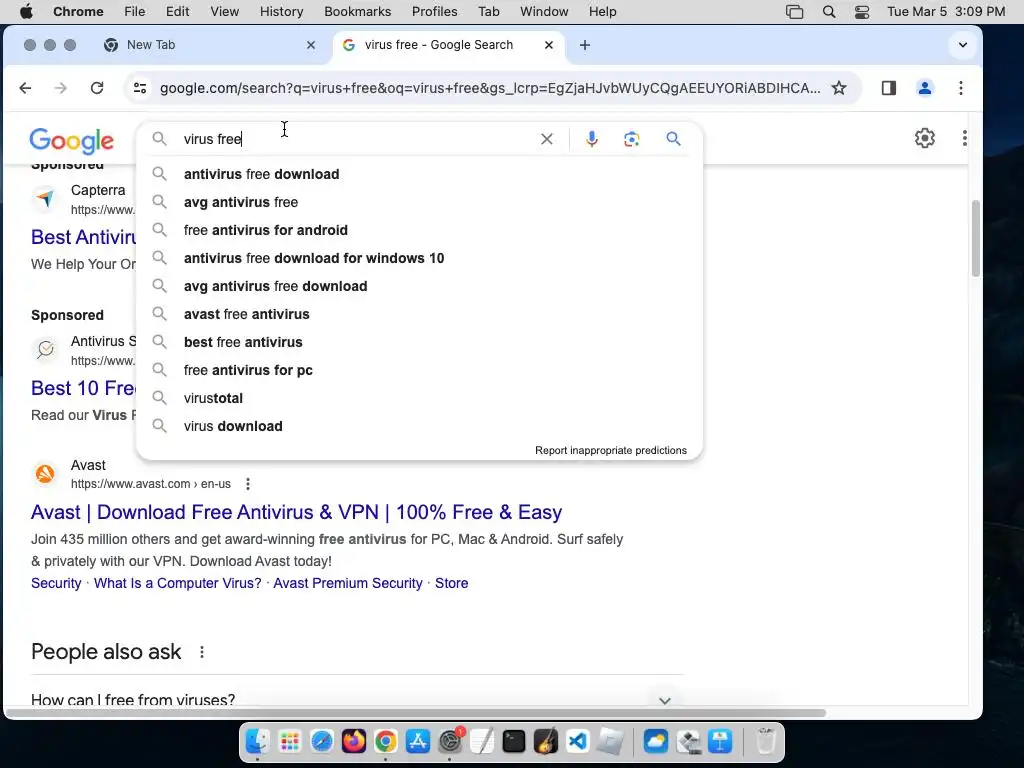Open a new tab with plus button
Screen dimensions: 1024x768
pos(585,45)
